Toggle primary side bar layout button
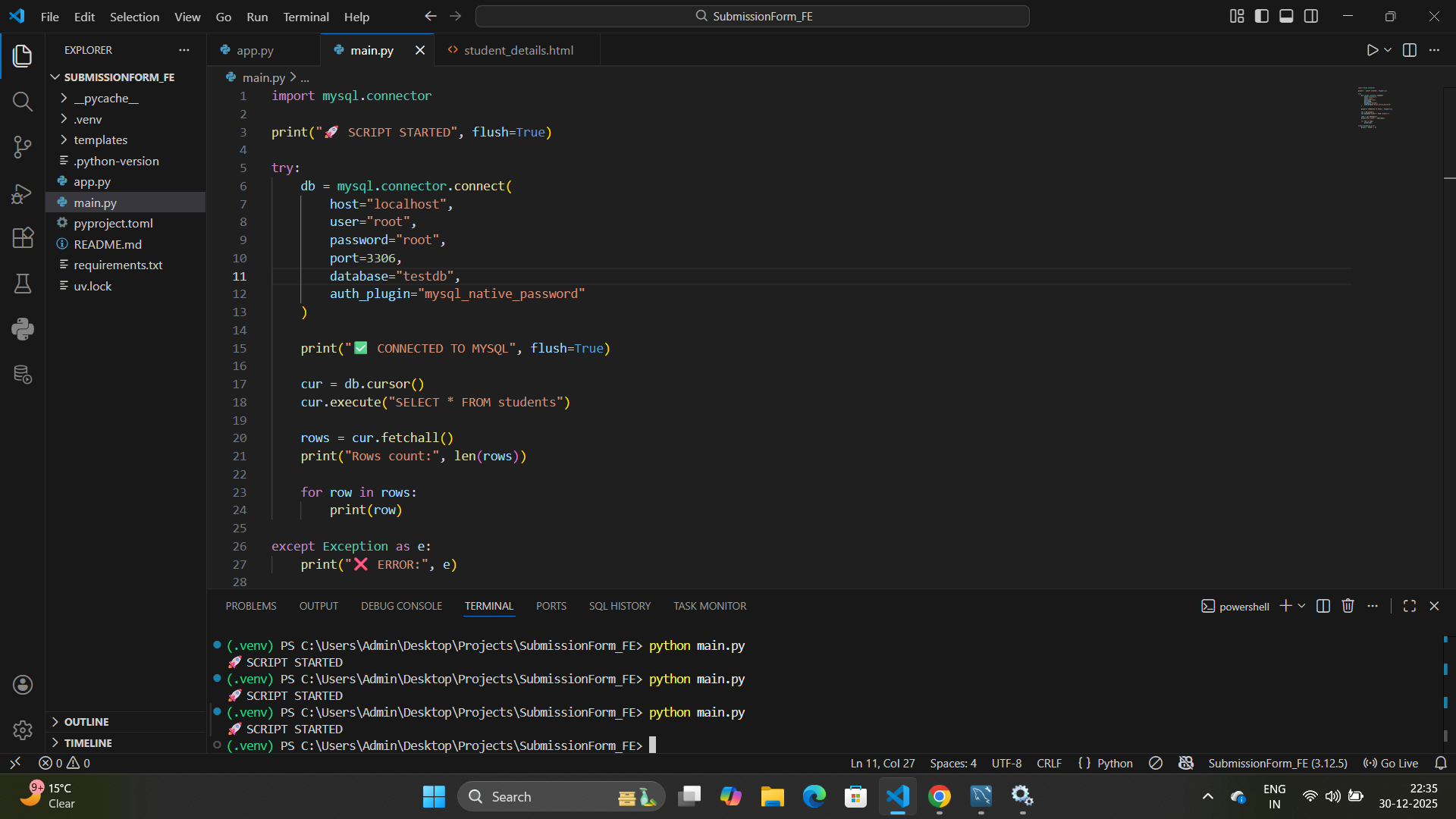 coord(1262,16)
